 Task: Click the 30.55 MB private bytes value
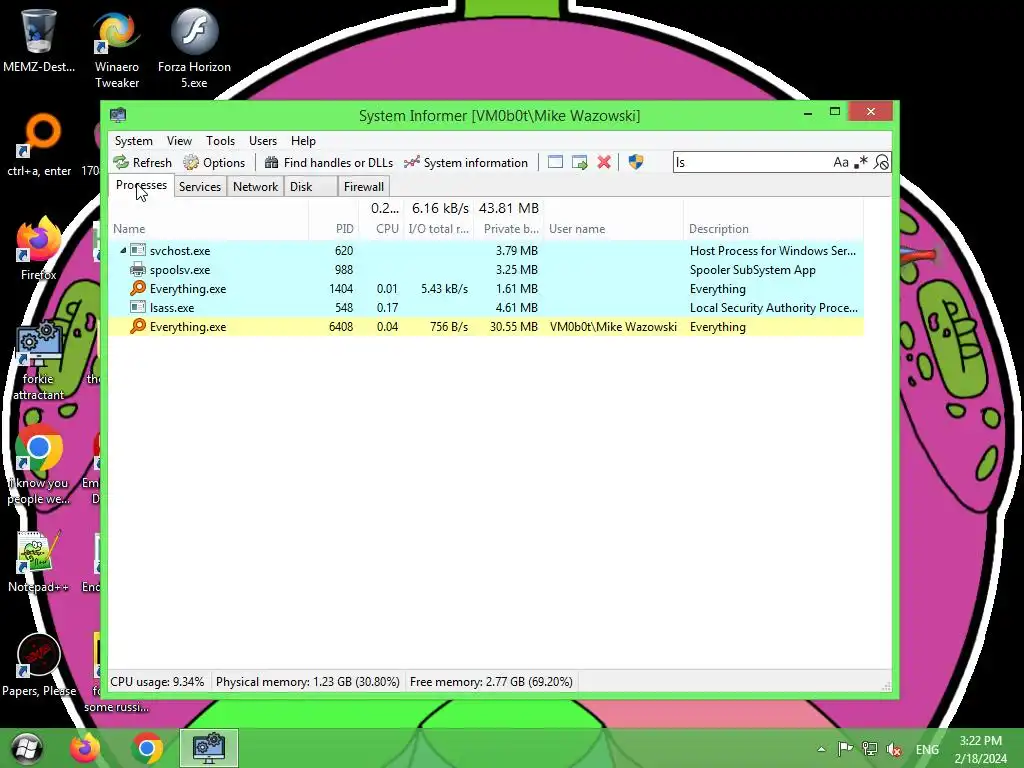coord(514,327)
